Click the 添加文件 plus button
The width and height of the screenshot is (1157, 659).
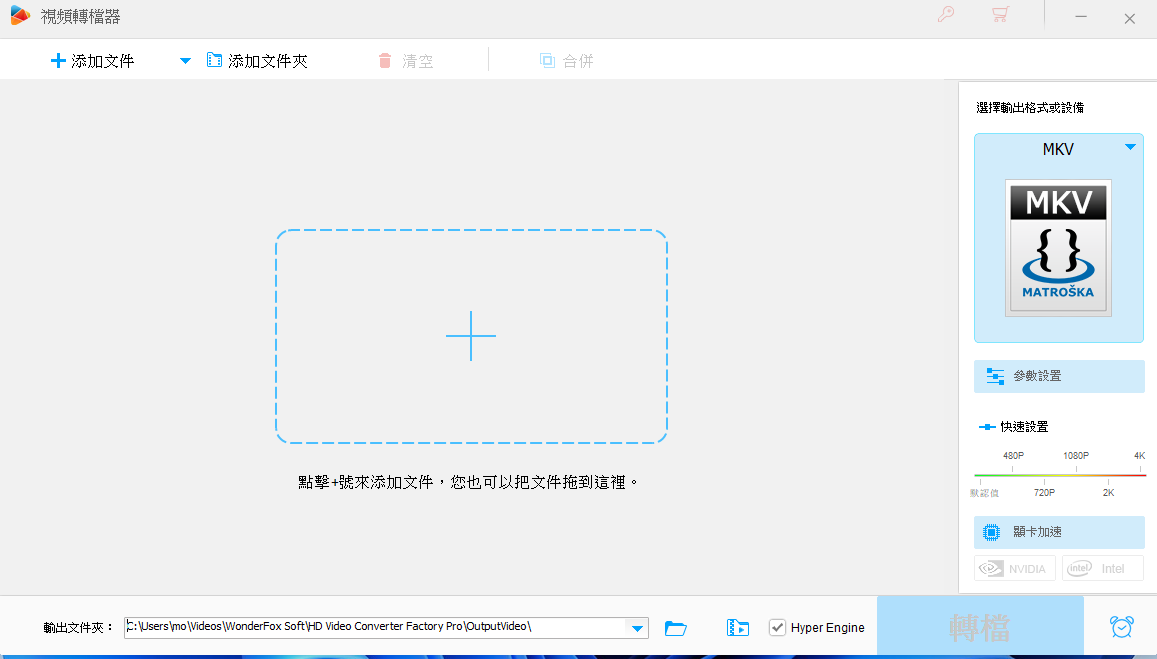coord(91,61)
